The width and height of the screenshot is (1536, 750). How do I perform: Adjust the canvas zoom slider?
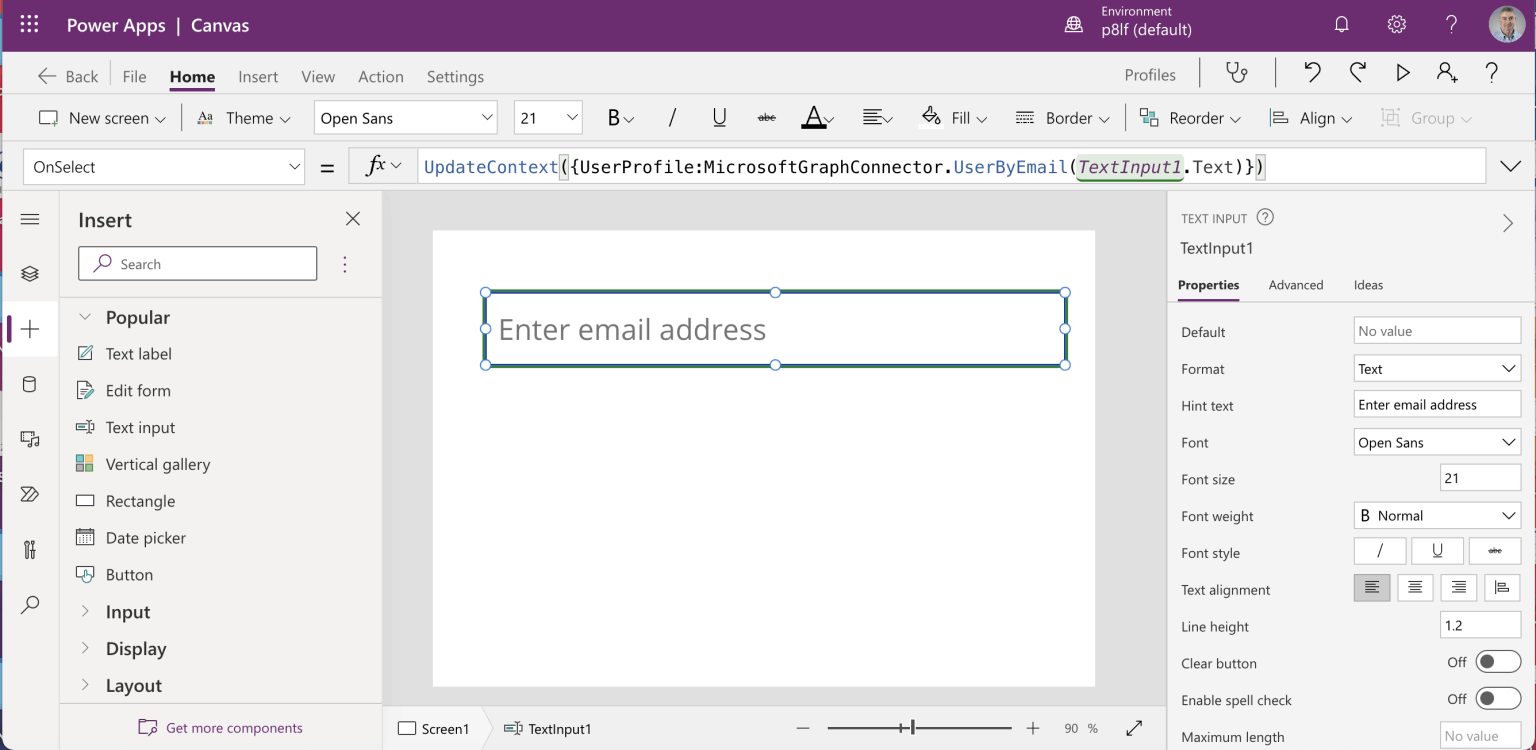click(x=913, y=728)
